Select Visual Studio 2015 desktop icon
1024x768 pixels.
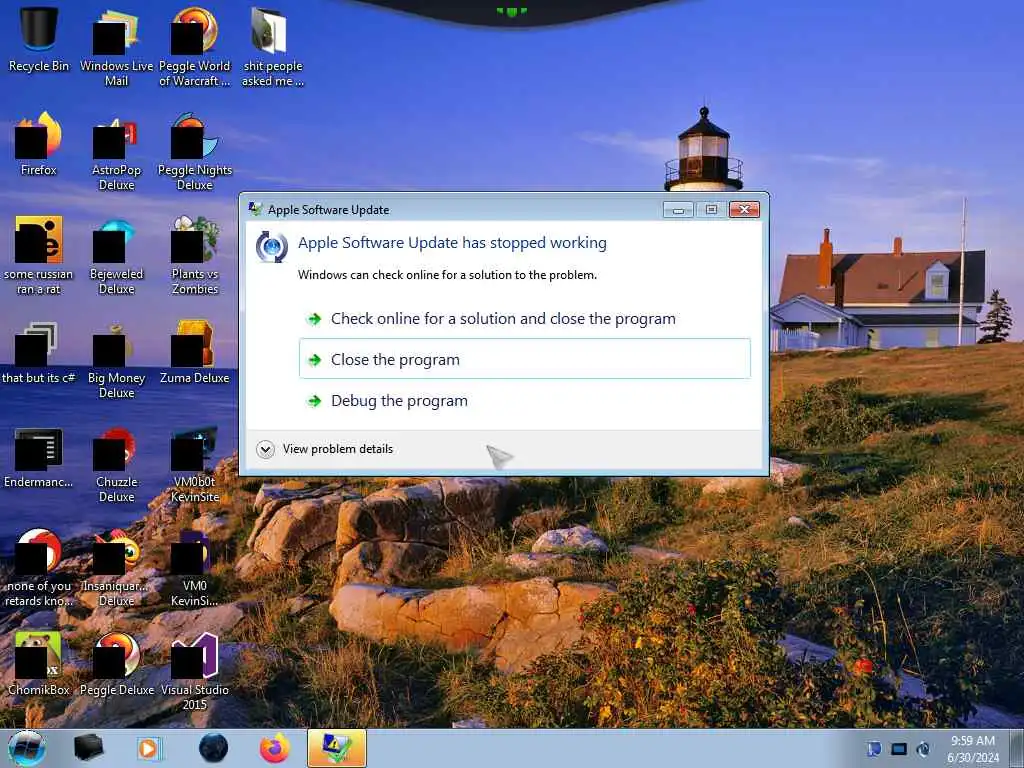click(195, 669)
